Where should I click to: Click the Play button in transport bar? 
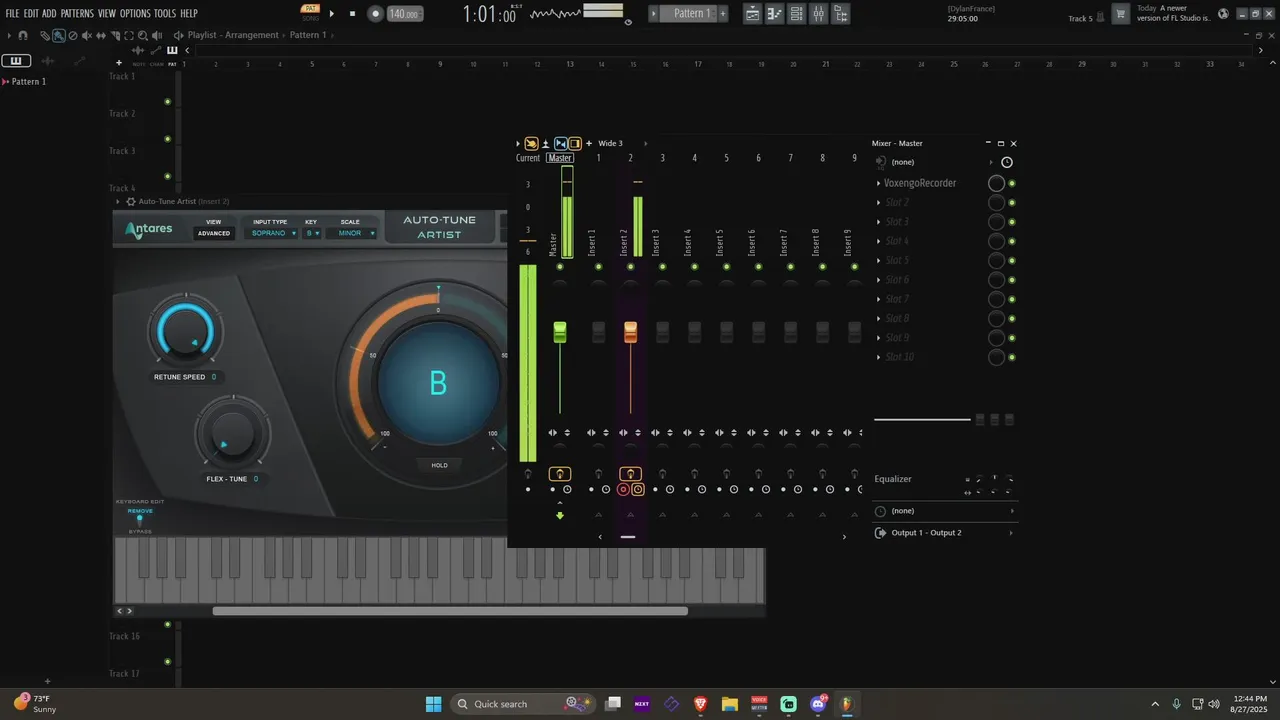(333, 14)
